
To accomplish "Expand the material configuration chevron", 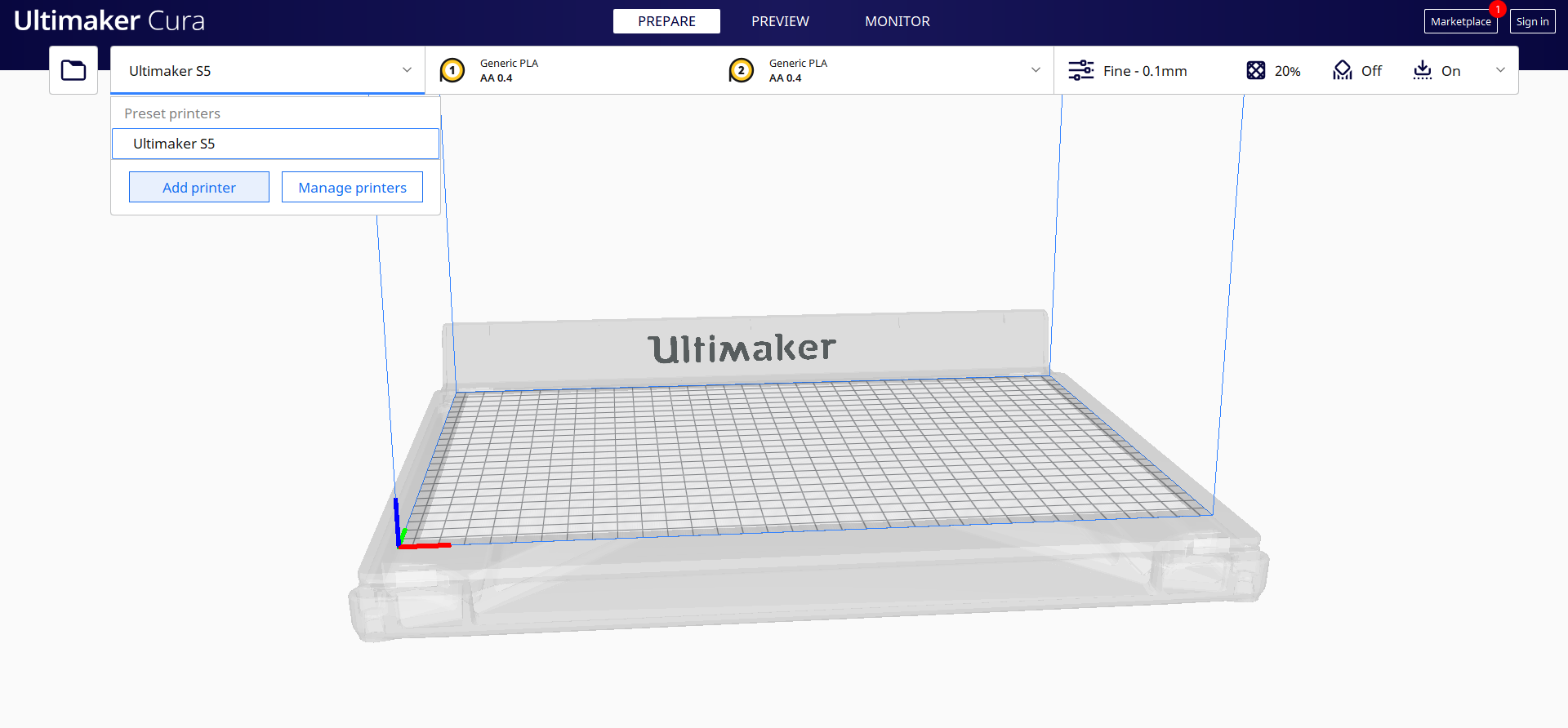I will point(1036,70).
